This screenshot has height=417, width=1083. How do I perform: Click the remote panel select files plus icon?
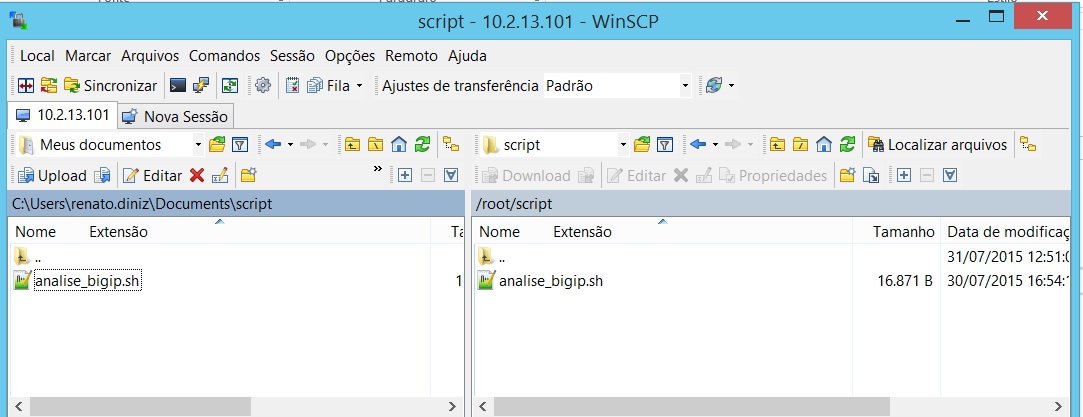[904, 176]
